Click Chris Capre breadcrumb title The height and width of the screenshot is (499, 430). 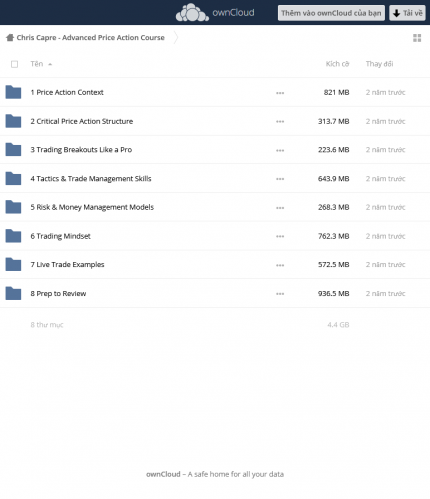coord(91,37)
